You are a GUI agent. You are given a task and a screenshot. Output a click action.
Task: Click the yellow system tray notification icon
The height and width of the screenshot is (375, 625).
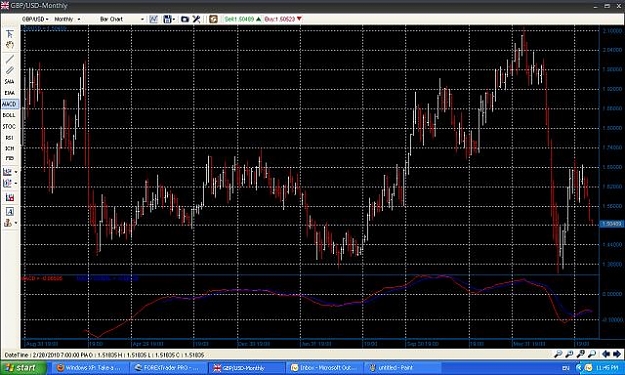click(x=588, y=368)
